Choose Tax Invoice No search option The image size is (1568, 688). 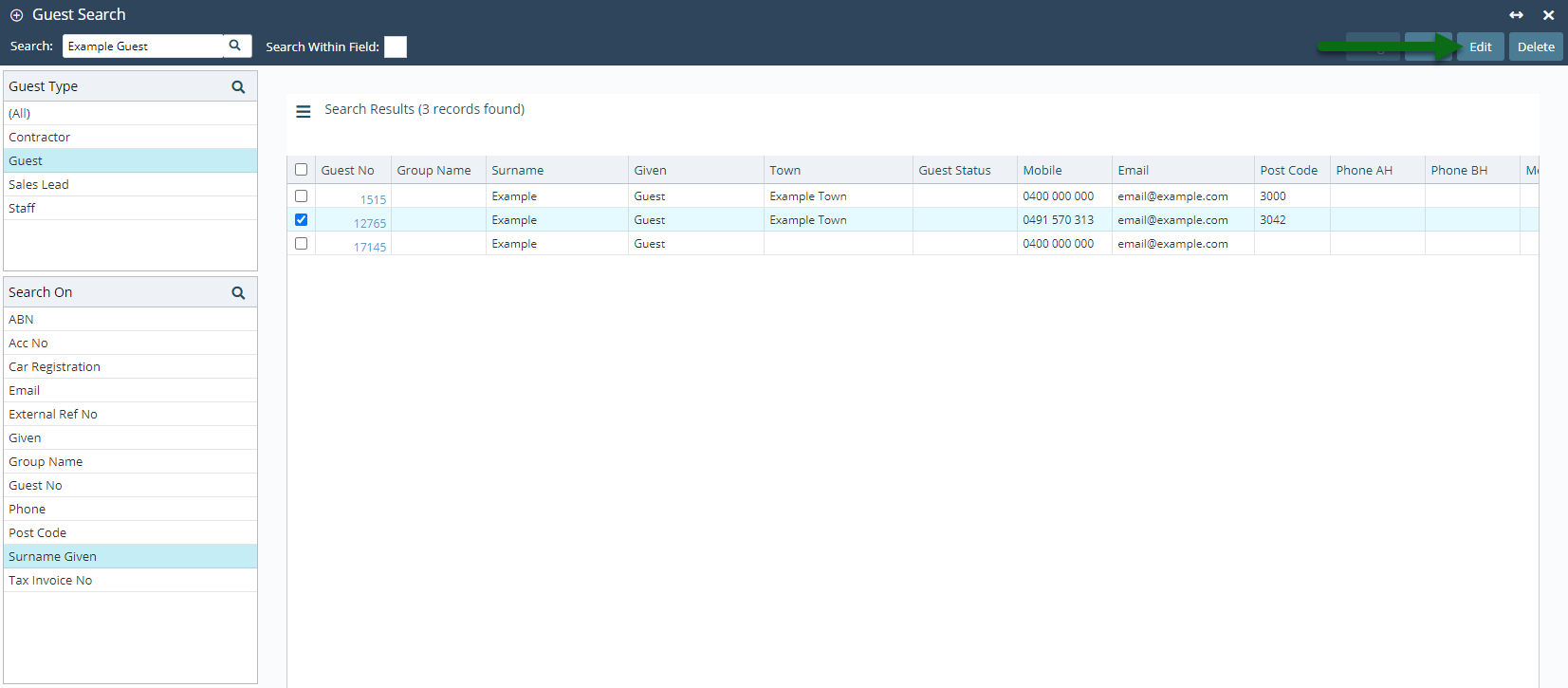[130, 580]
